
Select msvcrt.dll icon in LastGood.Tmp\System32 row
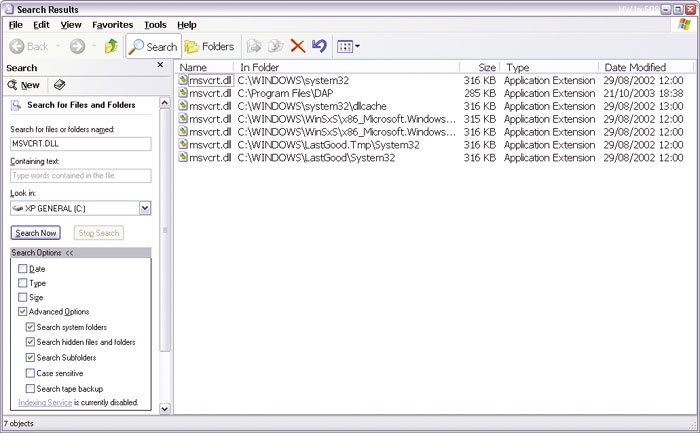[183, 145]
